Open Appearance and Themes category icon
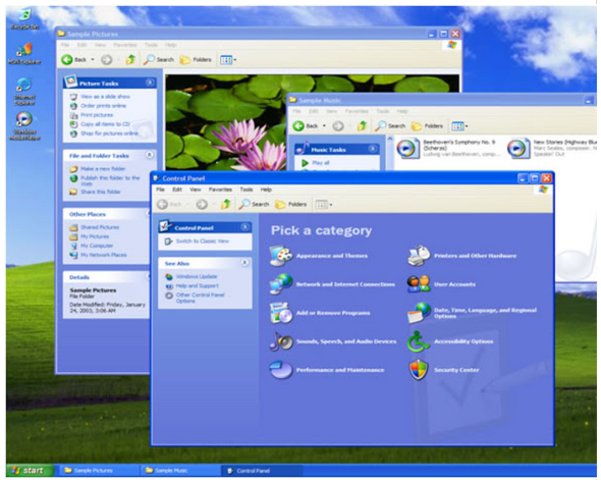 281,256
